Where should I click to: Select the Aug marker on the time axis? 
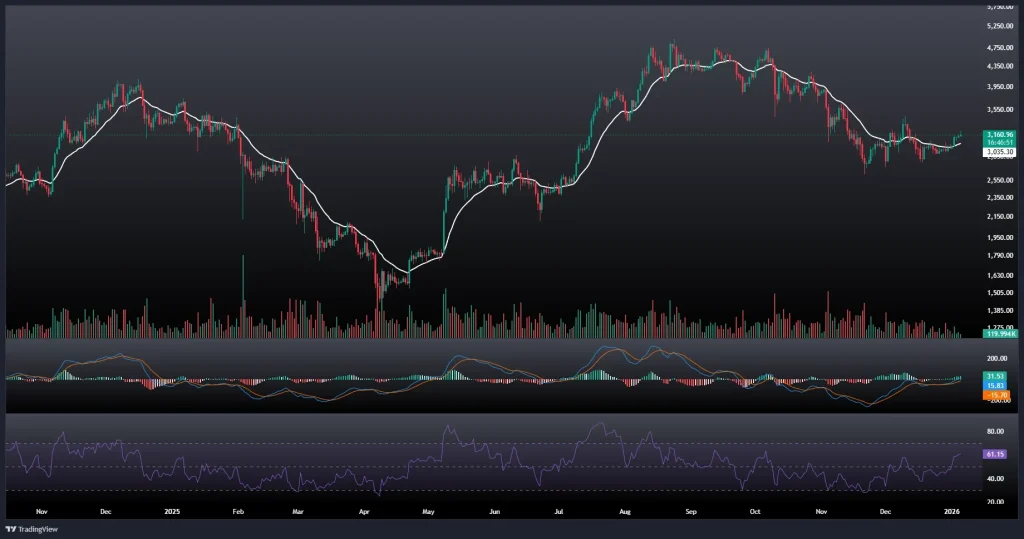624,511
